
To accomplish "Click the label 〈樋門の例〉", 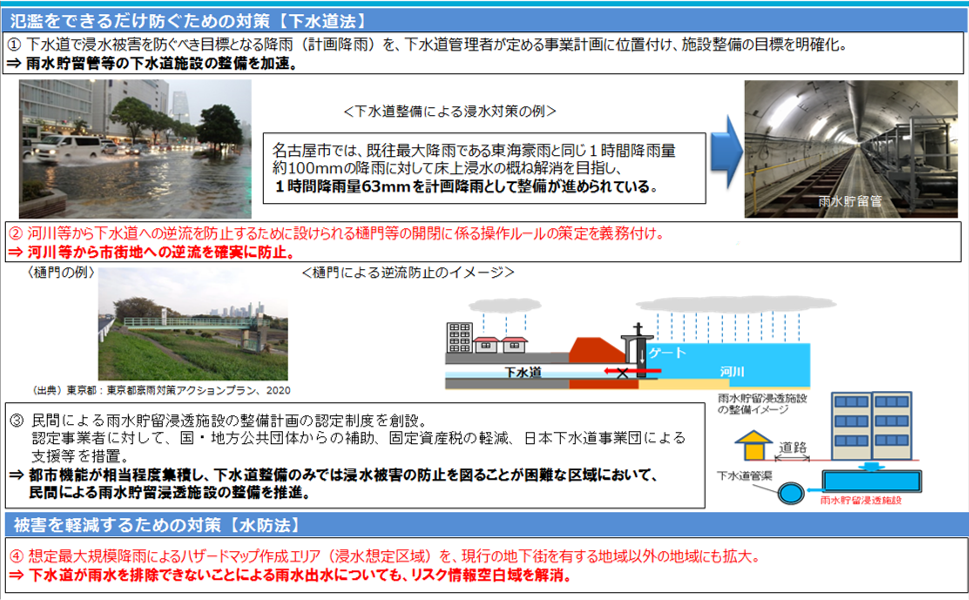I will point(61,273).
